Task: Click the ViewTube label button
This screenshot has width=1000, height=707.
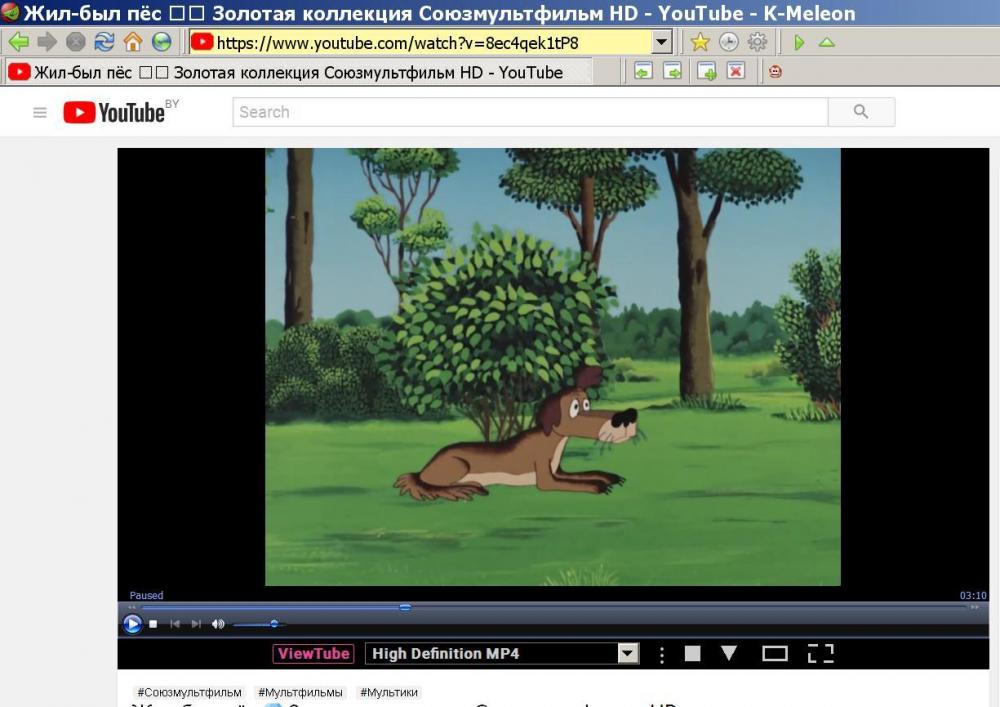Action: pyautogui.click(x=313, y=654)
